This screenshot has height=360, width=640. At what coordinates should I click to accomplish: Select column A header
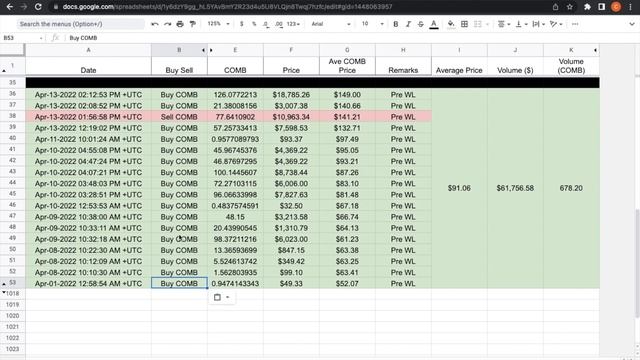pyautogui.click(x=88, y=50)
